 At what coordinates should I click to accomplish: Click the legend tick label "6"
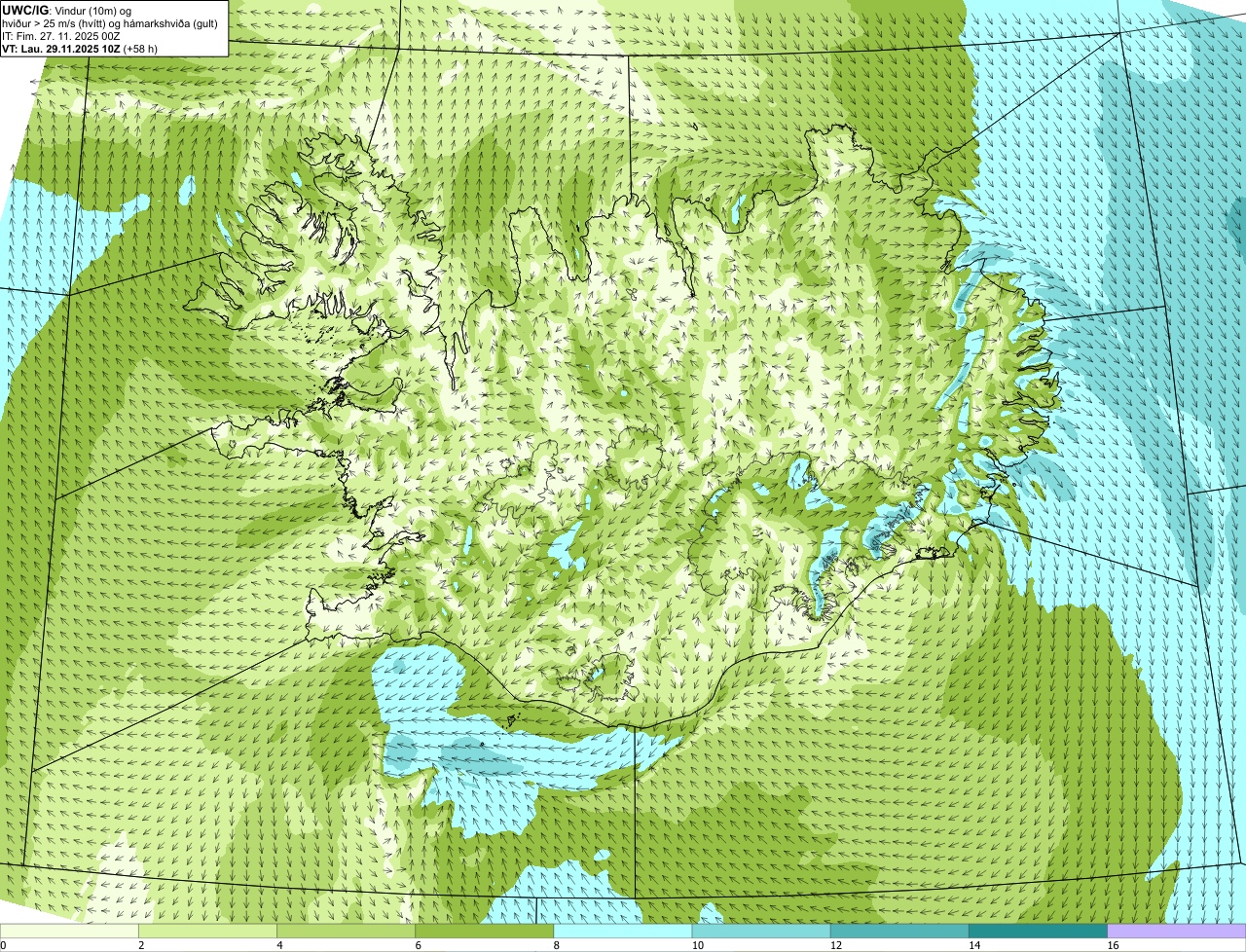419,945
